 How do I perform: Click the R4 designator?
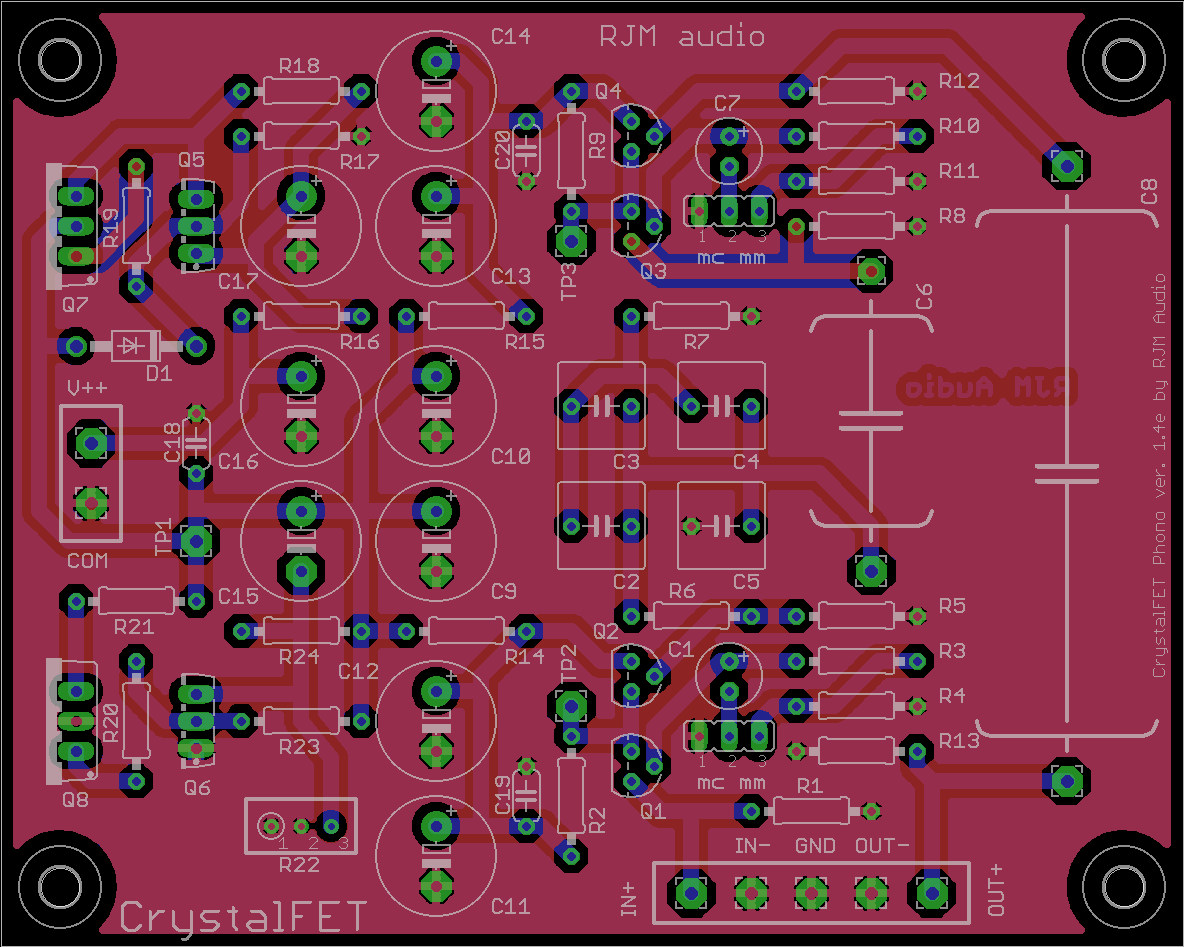(x=952, y=696)
